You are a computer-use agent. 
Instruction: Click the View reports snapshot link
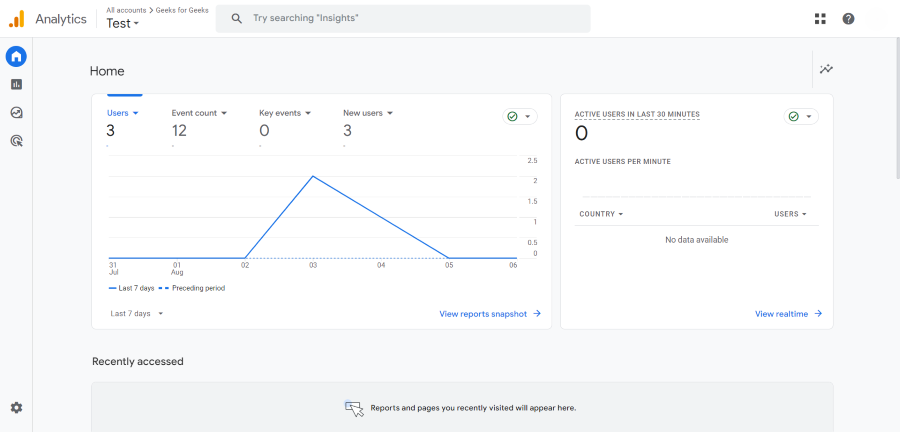coord(489,314)
